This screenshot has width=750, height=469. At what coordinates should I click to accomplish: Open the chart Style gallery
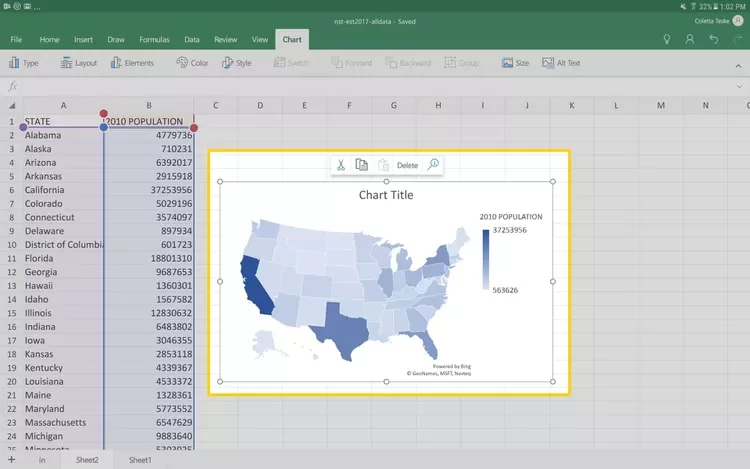tap(237, 63)
